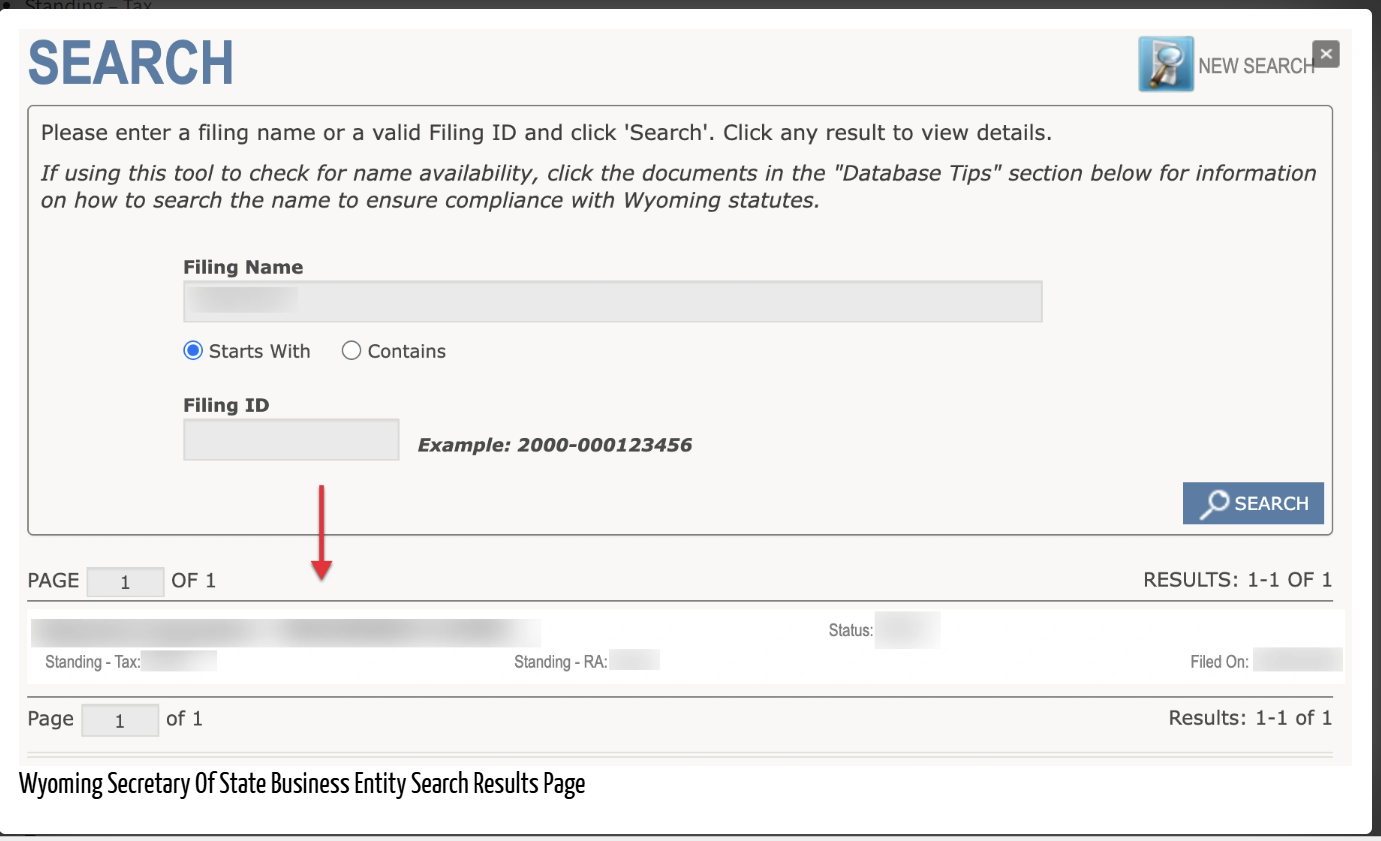The width and height of the screenshot is (1381, 841).
Task: Close the popup with the X button
Action: coord(1326,54)
